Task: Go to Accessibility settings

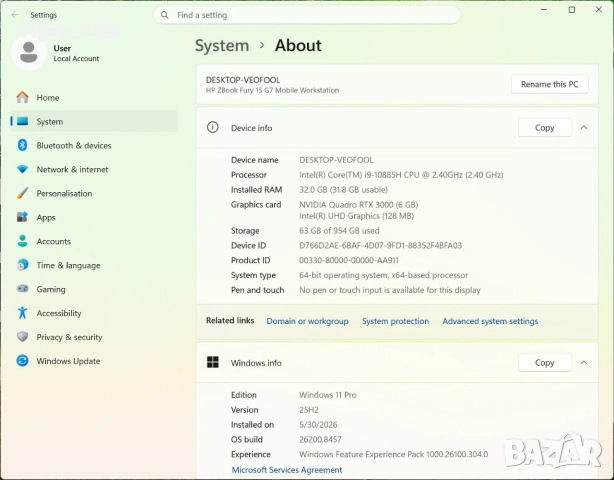Action: [x=94, y=313]
